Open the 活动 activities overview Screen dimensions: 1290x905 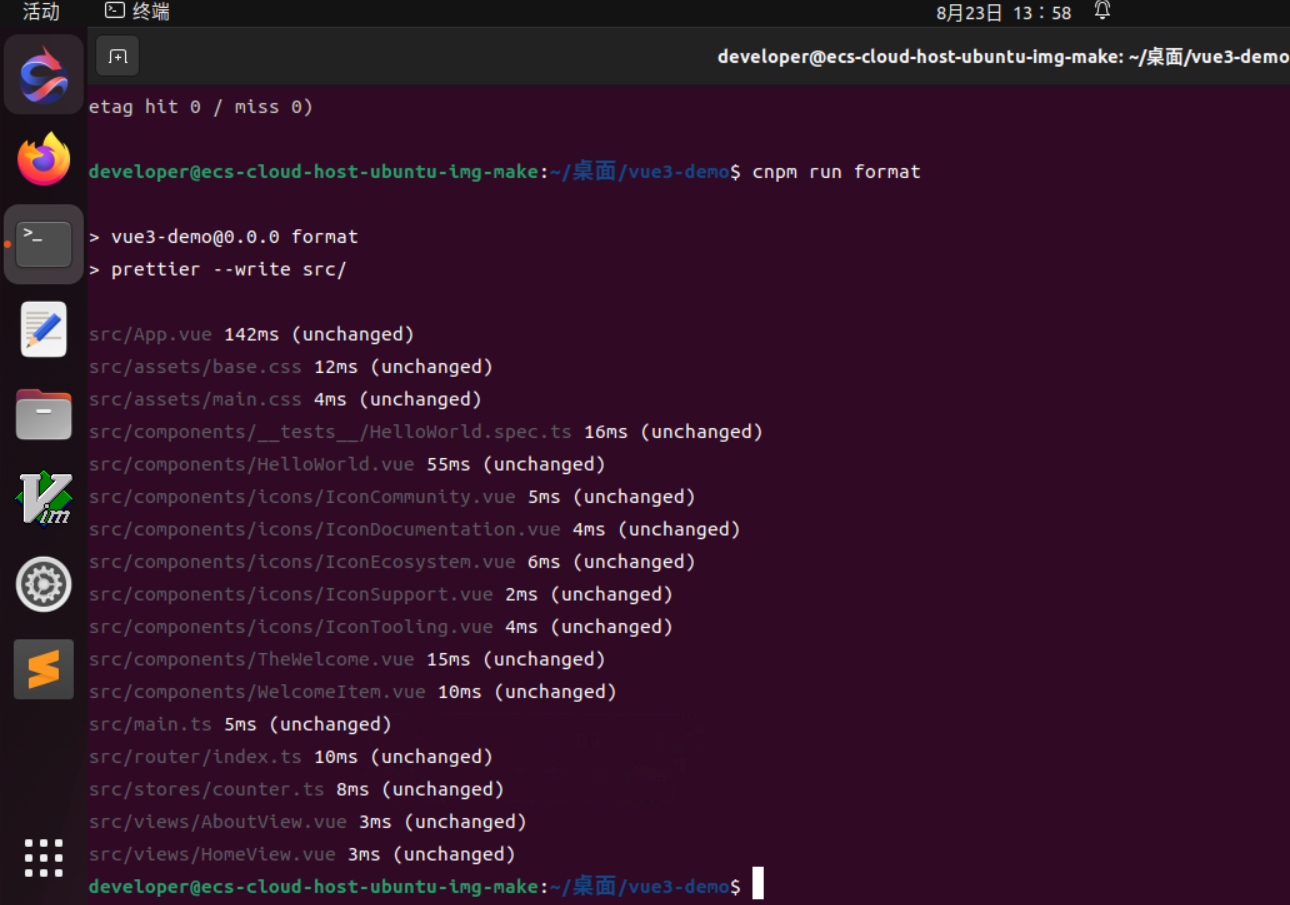coord(41,12)
